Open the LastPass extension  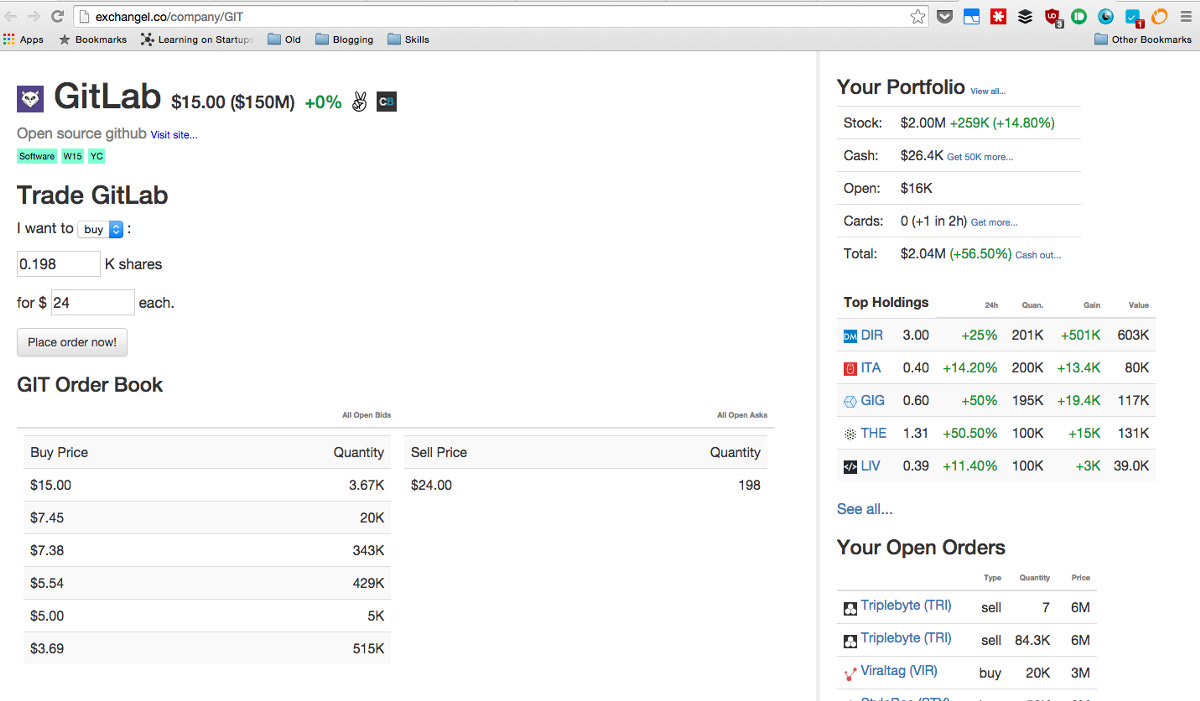point(998,16)
